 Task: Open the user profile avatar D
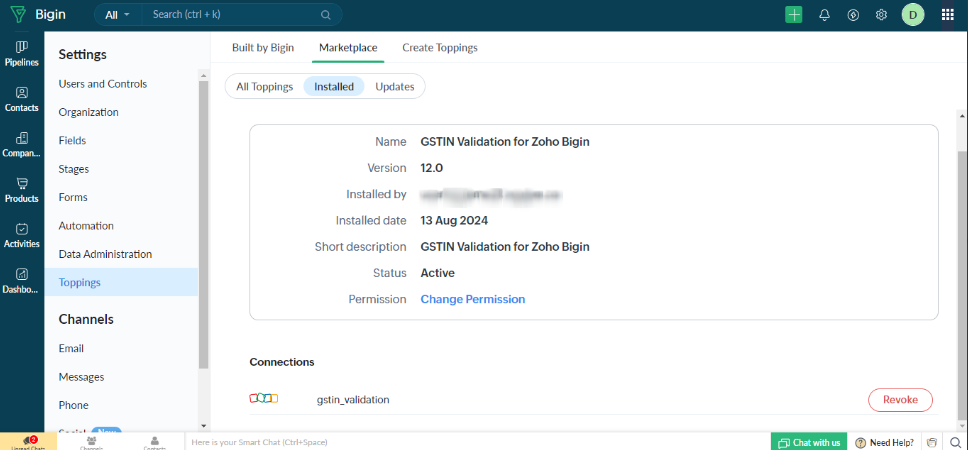[x=913, y=15]
